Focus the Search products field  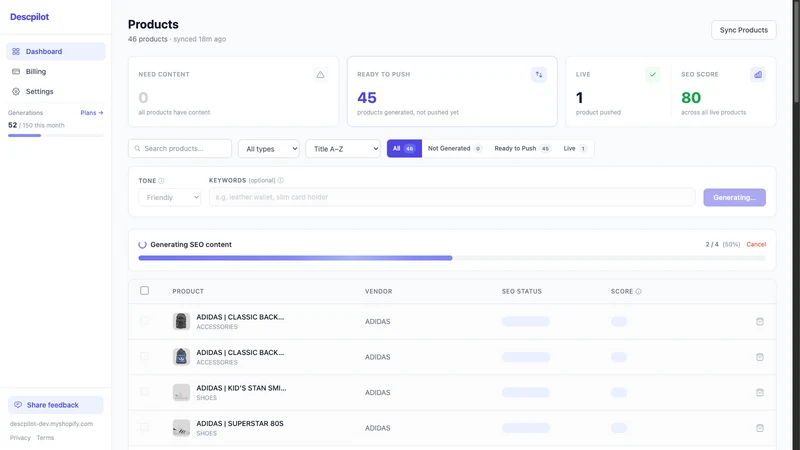click(180, 148)
